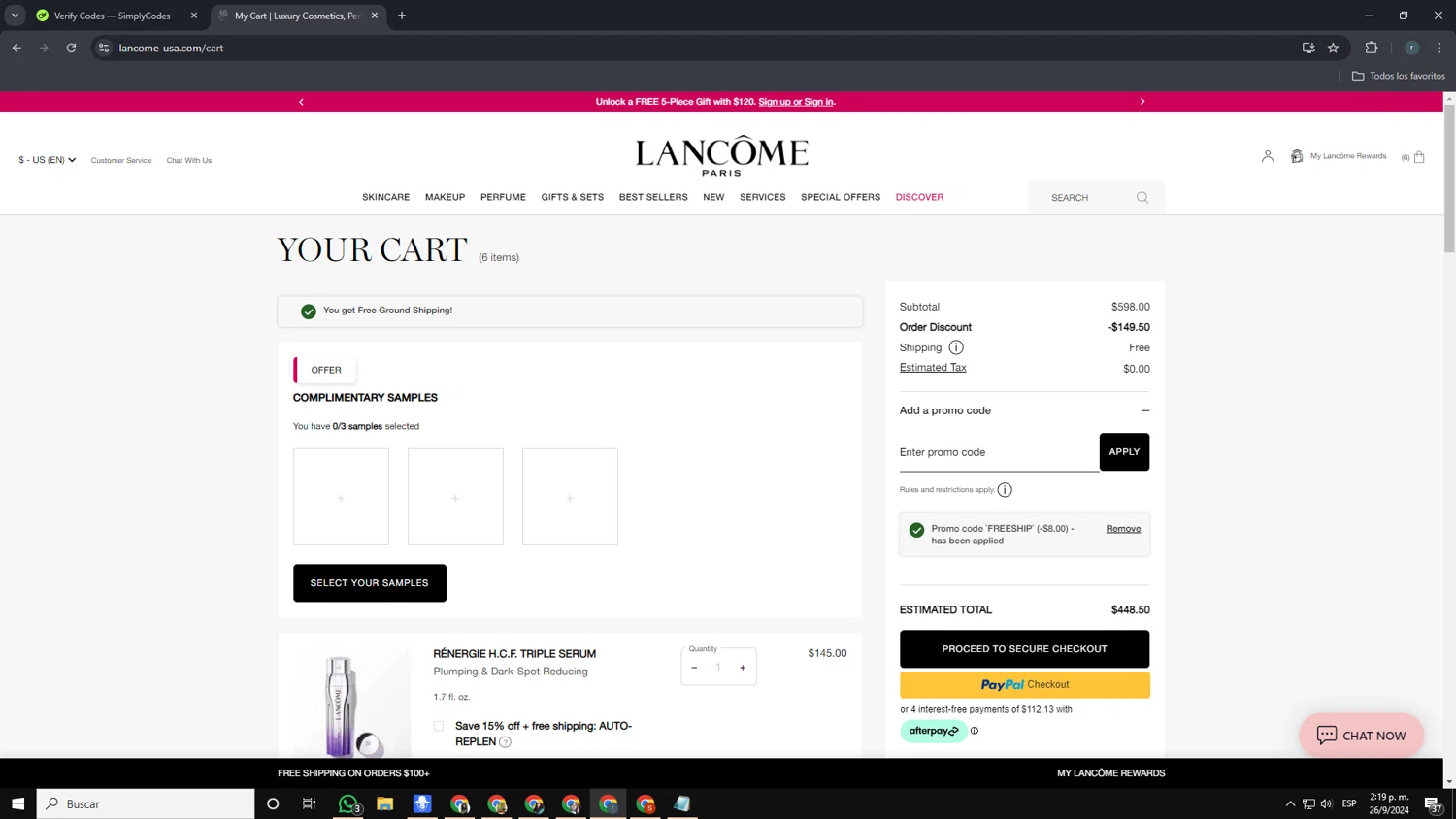1456x819 pixels.
Task: Open the DISCOVER menu item
Action: [x=919, y=197]
